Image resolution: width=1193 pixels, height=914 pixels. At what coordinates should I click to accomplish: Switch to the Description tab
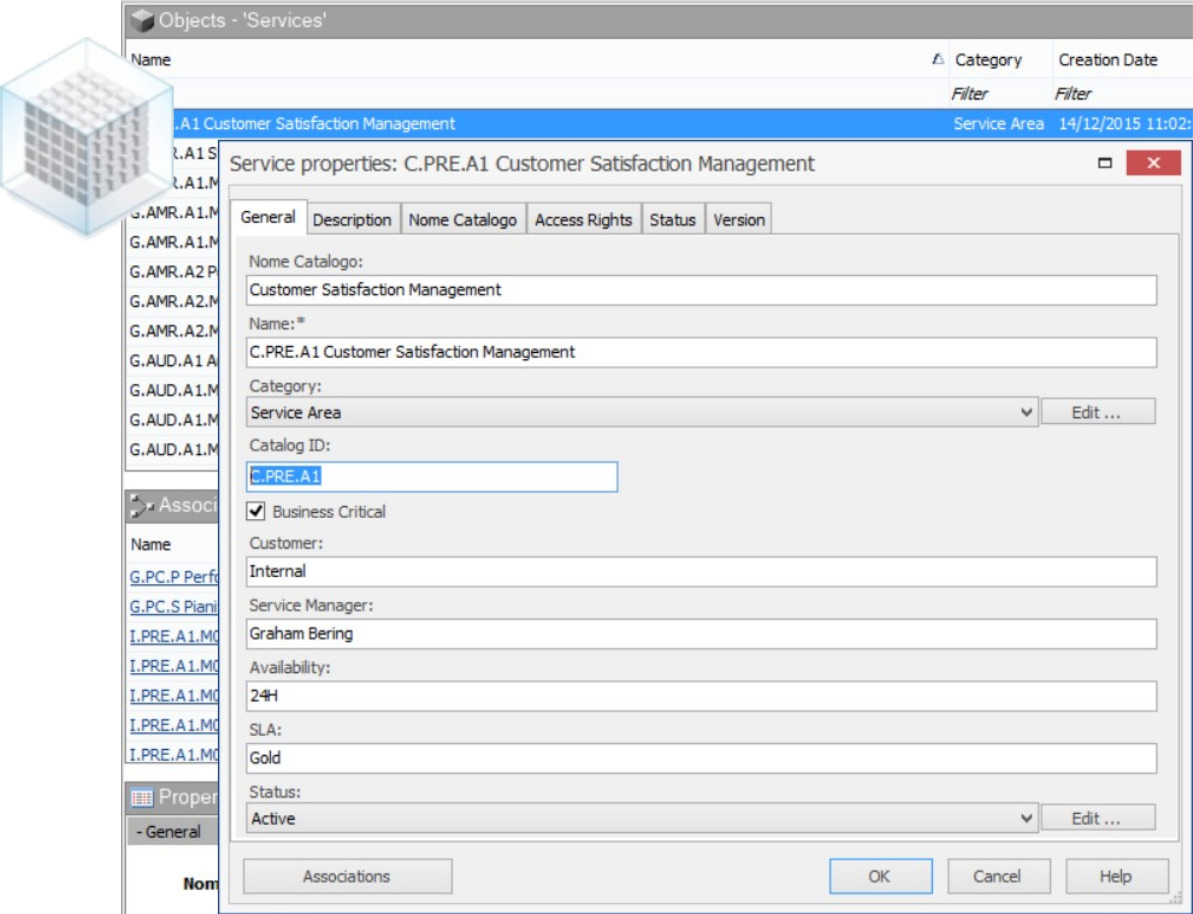[x=352, y=220]
